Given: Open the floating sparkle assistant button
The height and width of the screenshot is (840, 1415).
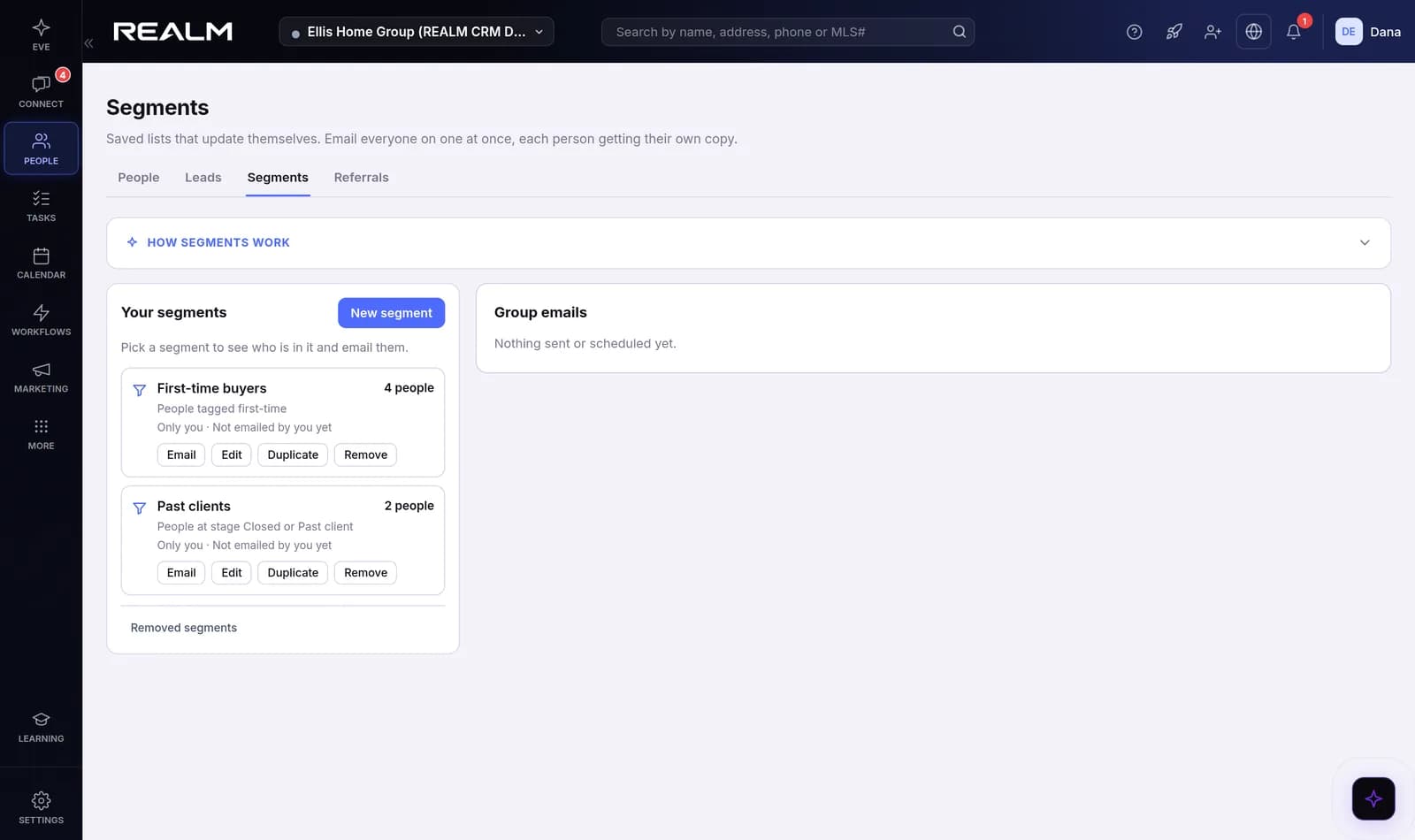Looking at the screenshot, I should 1373,798.
